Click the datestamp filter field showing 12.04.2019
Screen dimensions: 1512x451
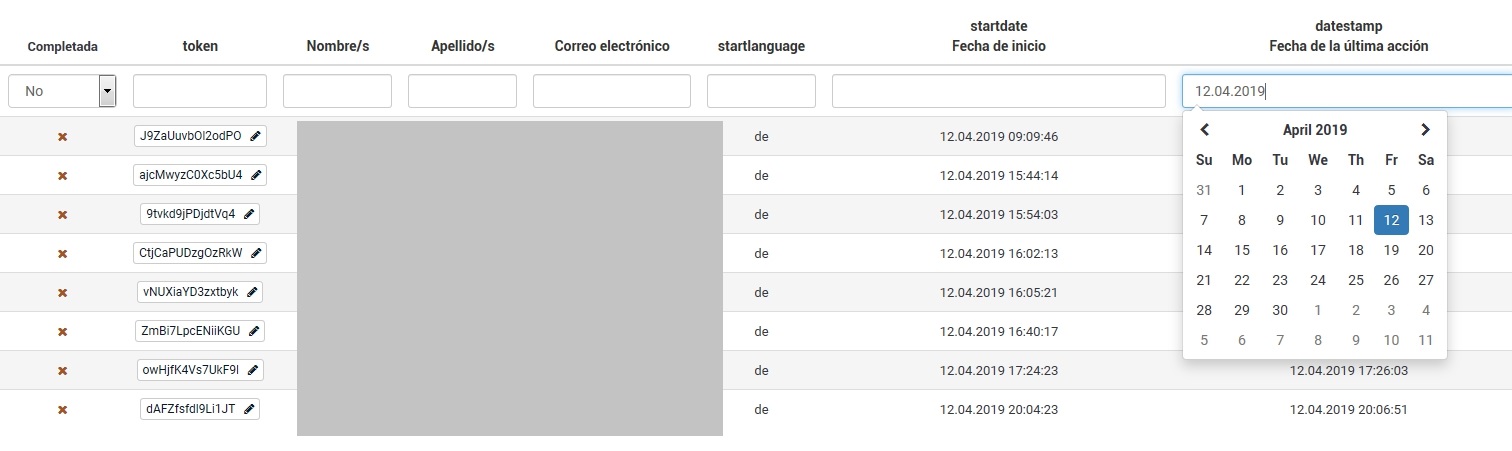pos(1346,91)
